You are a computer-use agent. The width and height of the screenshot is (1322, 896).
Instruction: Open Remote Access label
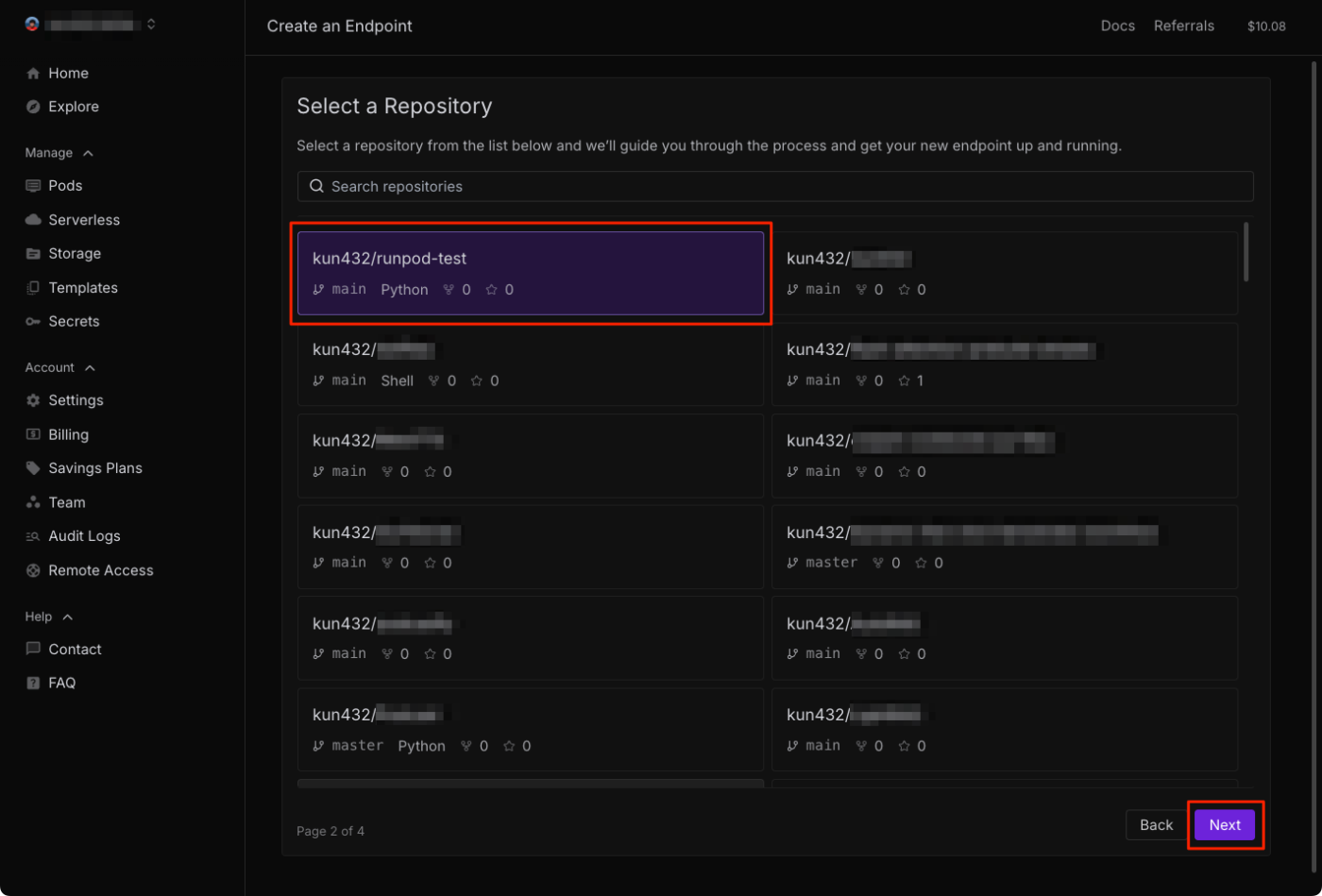click(x=100, y=570)
